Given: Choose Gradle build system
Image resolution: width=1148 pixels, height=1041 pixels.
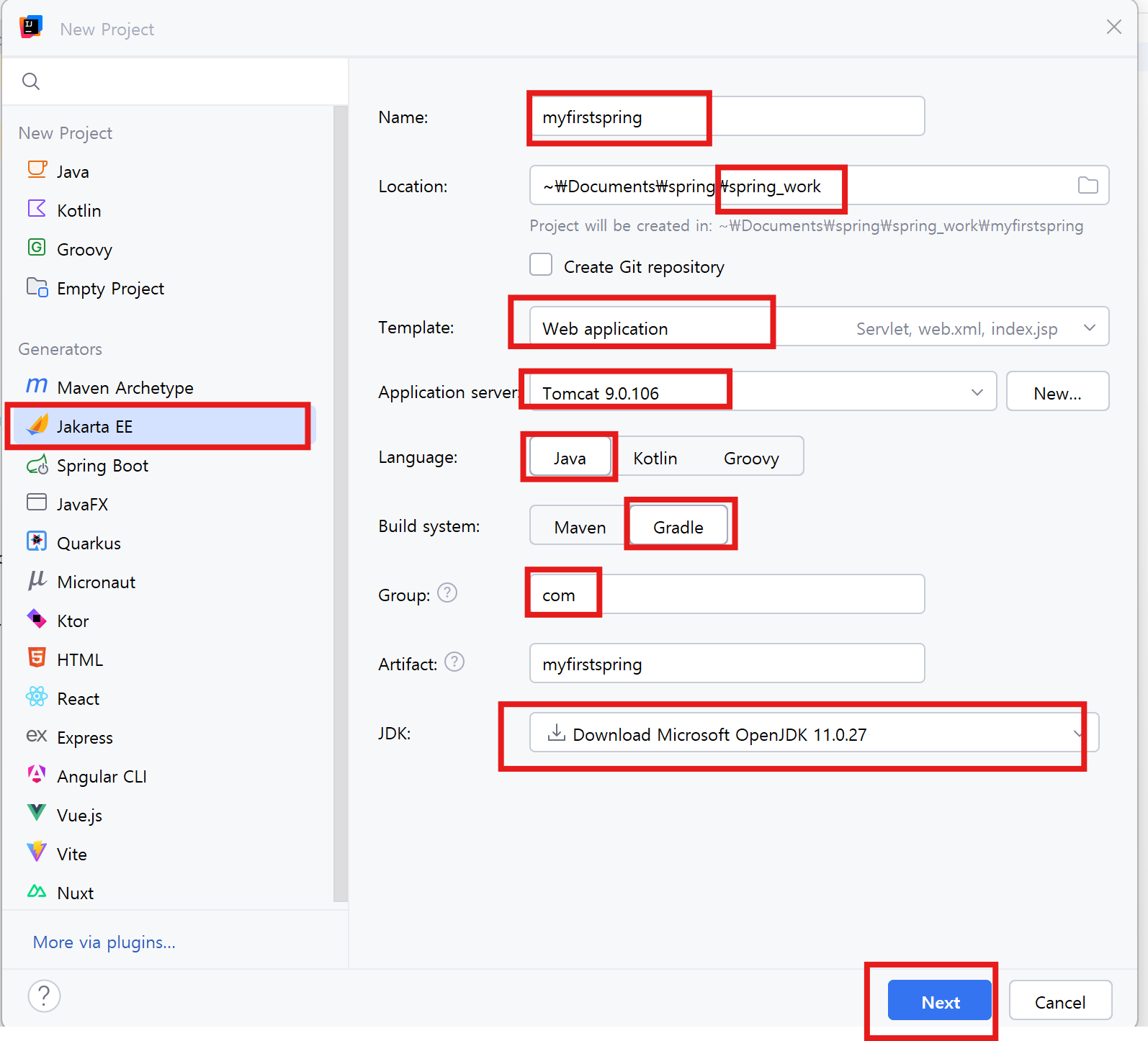Looking at the screenshot, I should pos(678,527).
